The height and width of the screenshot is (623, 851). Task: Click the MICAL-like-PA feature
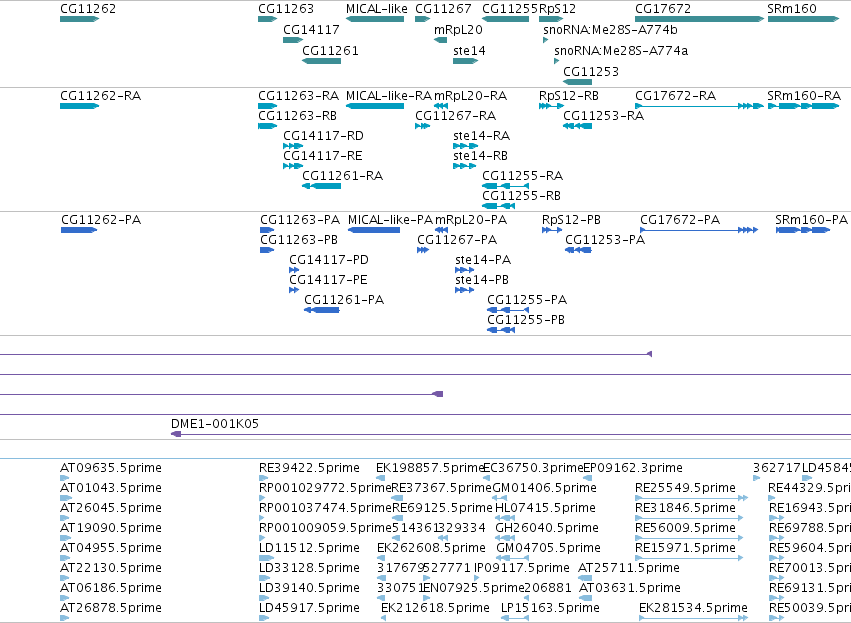[374, 230]
